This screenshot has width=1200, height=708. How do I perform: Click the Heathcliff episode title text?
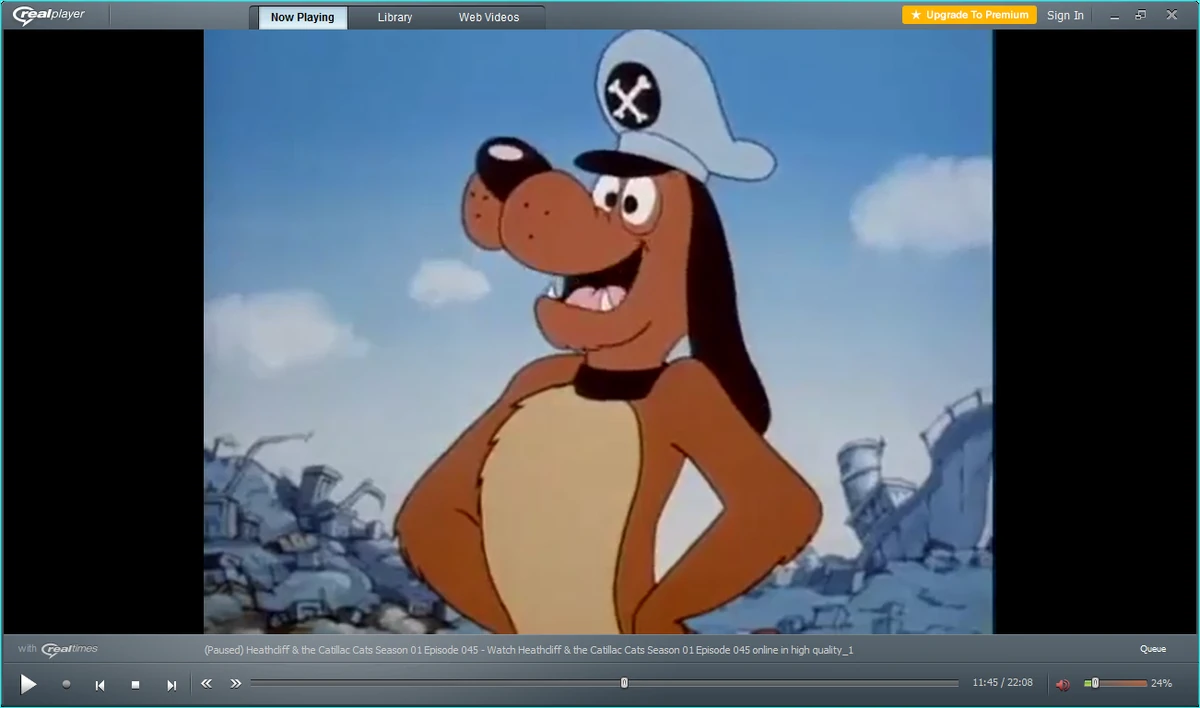(x=527, y=649)
